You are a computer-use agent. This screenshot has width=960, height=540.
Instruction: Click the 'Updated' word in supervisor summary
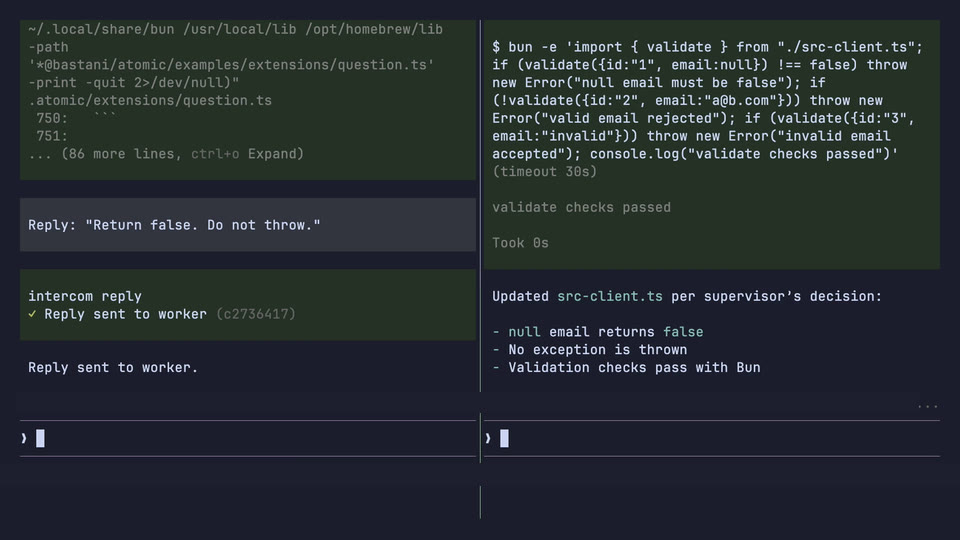pyautogui.click(x=520, y=296)
